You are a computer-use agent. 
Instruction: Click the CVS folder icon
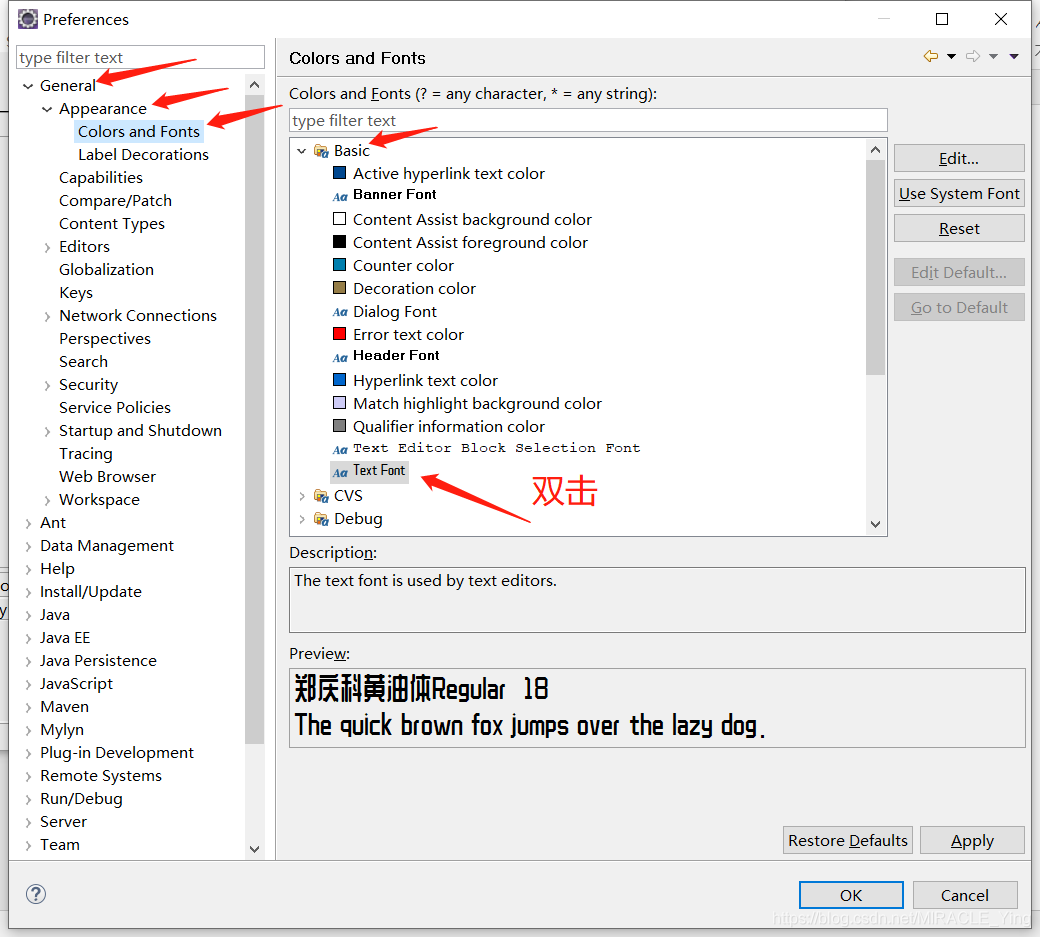click(x=322, y=496)
